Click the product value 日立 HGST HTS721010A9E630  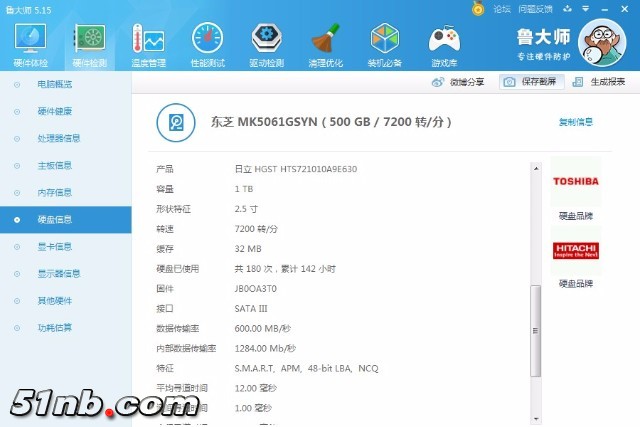tap(296, 169)
